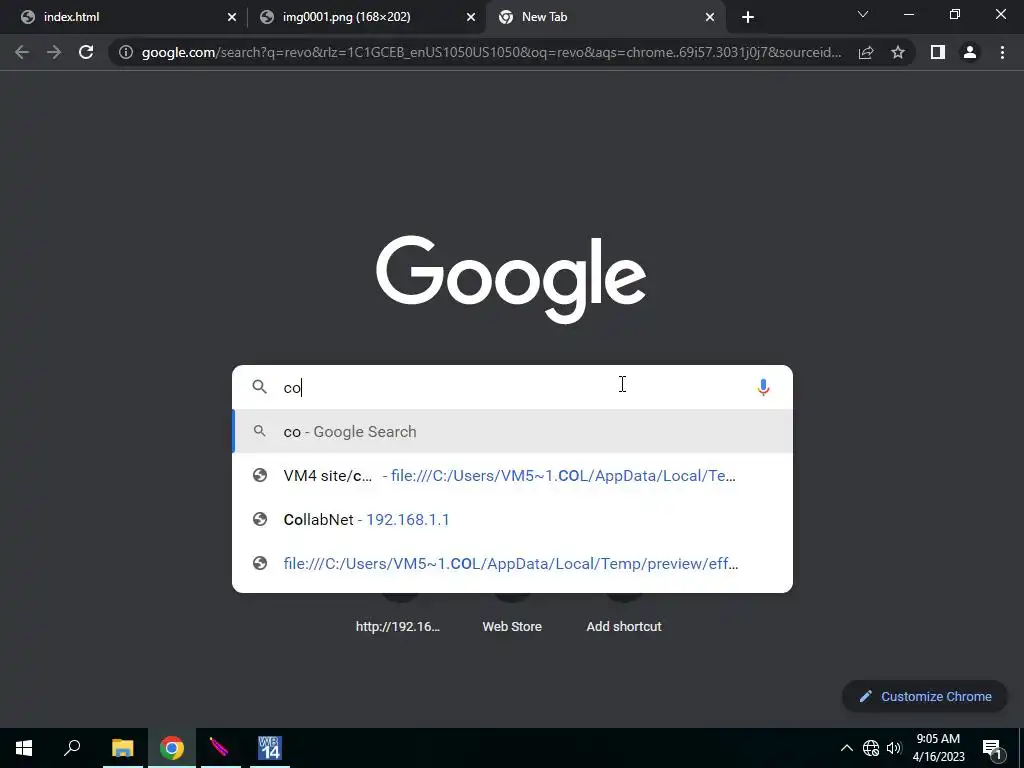Reload the current page
Viewport: 1024px width, 768px height.
[86, 52]
